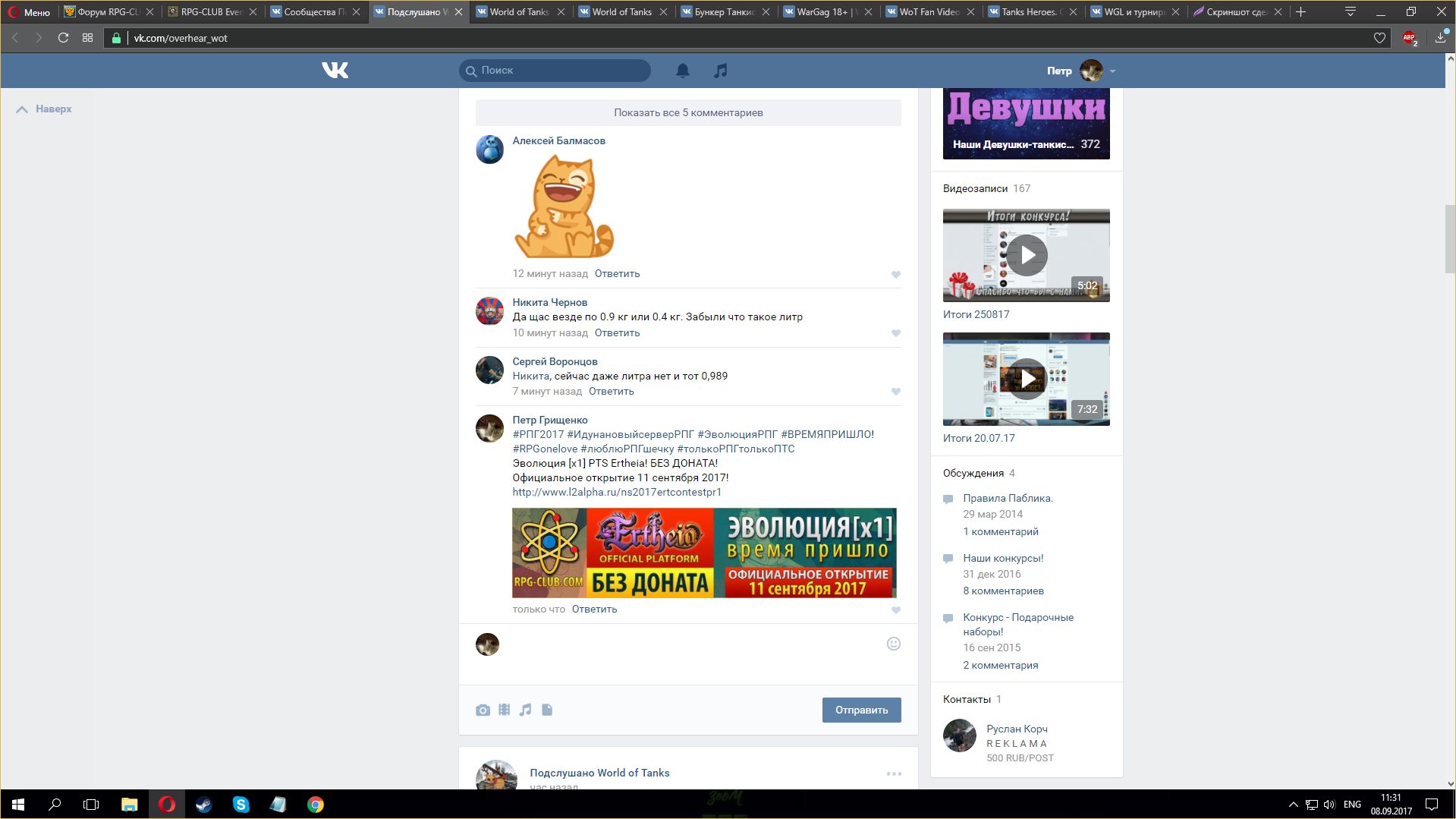Reload the page
Viewport: 1456px width, 819px height.
tap(63, 38)
